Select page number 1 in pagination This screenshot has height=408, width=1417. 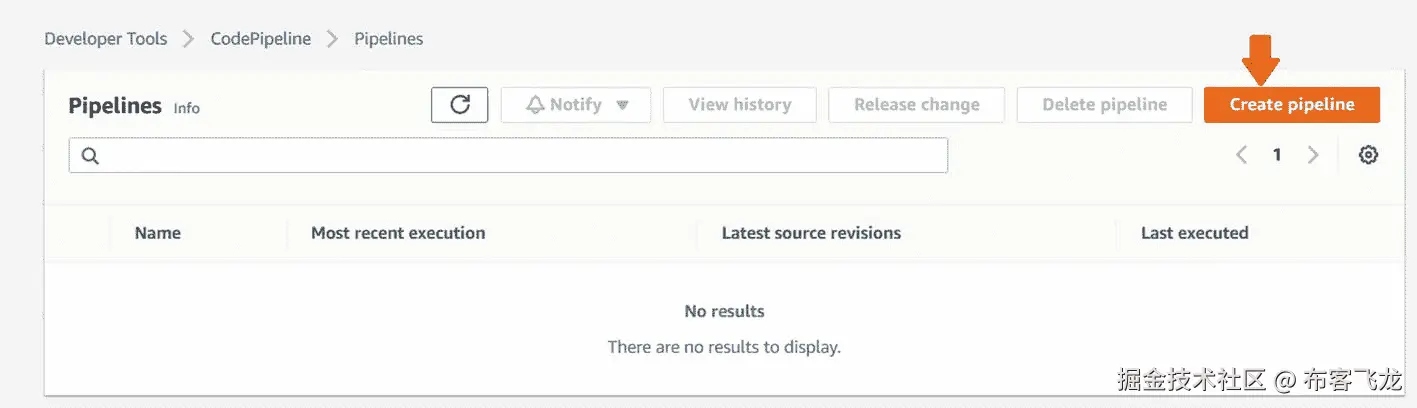pyautogui.click(x=1277, y=155)
